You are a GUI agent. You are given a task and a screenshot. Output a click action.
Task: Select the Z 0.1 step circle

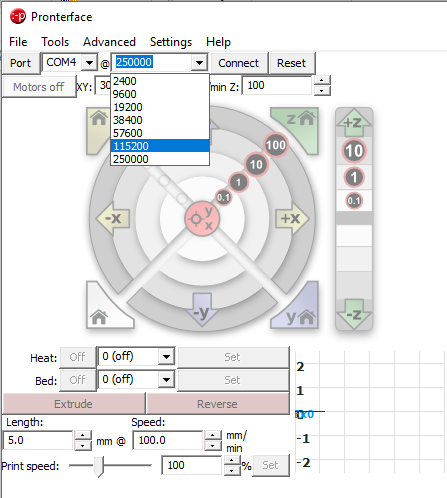354,201
